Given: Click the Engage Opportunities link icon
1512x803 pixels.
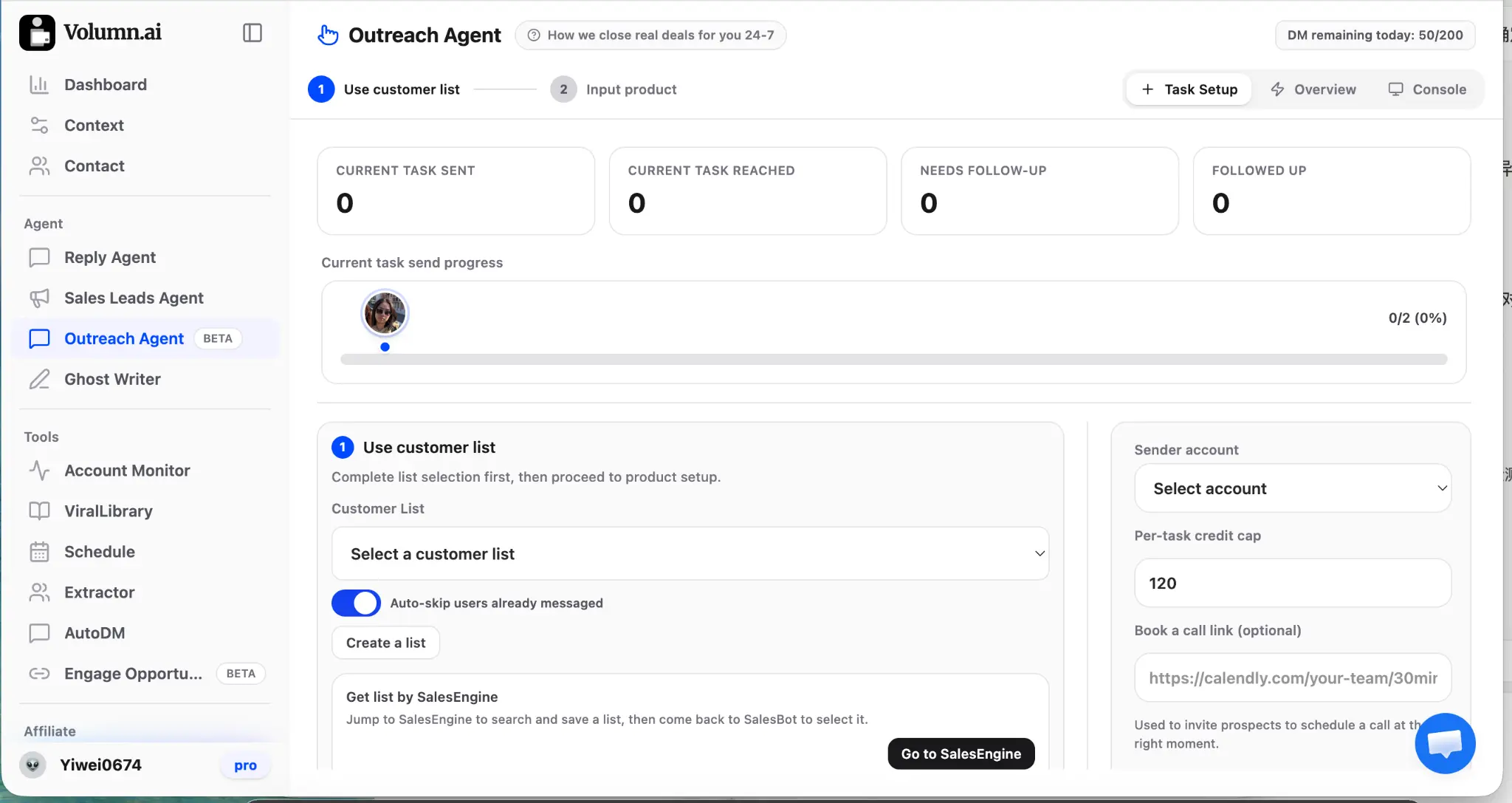Looking at the screenshot, I should (39, 674).
